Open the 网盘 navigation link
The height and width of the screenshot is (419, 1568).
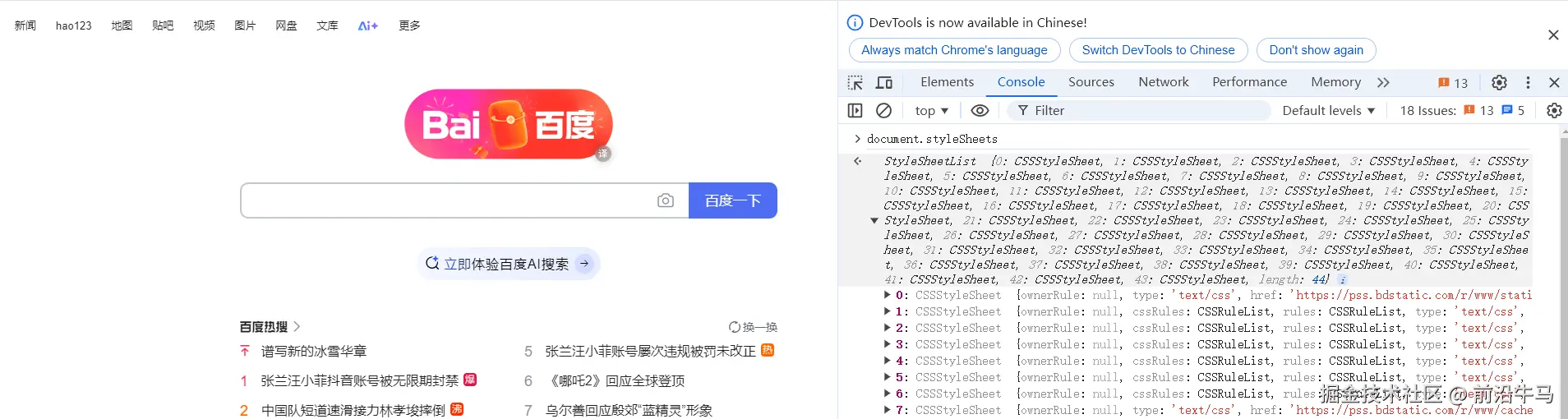[286, 25]
